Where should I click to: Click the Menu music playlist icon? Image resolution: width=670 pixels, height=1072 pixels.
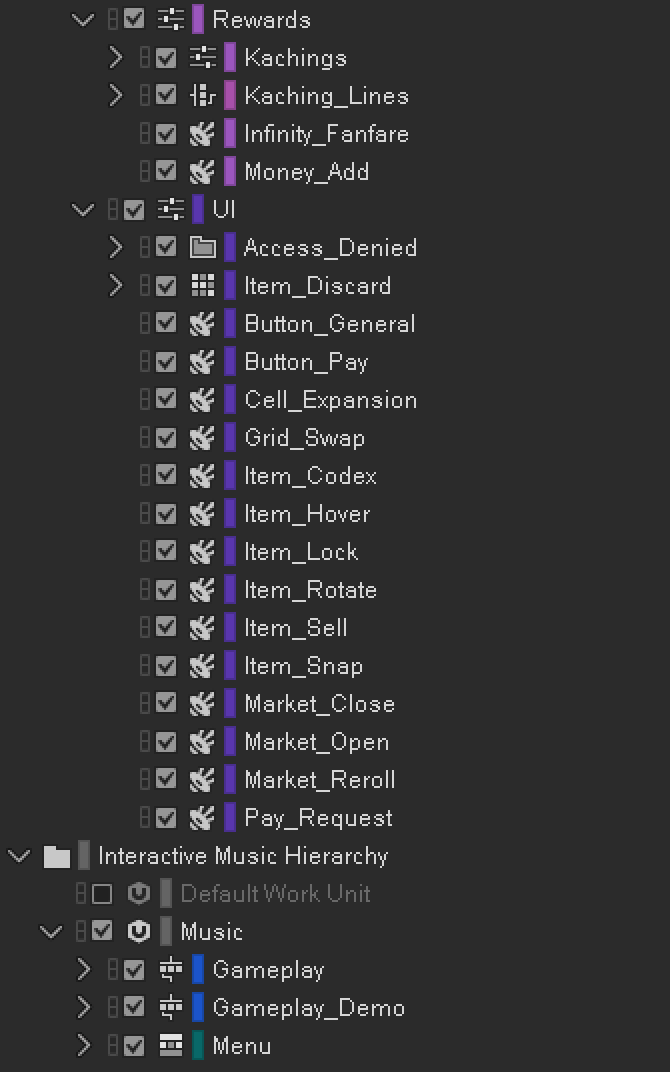171,1046
